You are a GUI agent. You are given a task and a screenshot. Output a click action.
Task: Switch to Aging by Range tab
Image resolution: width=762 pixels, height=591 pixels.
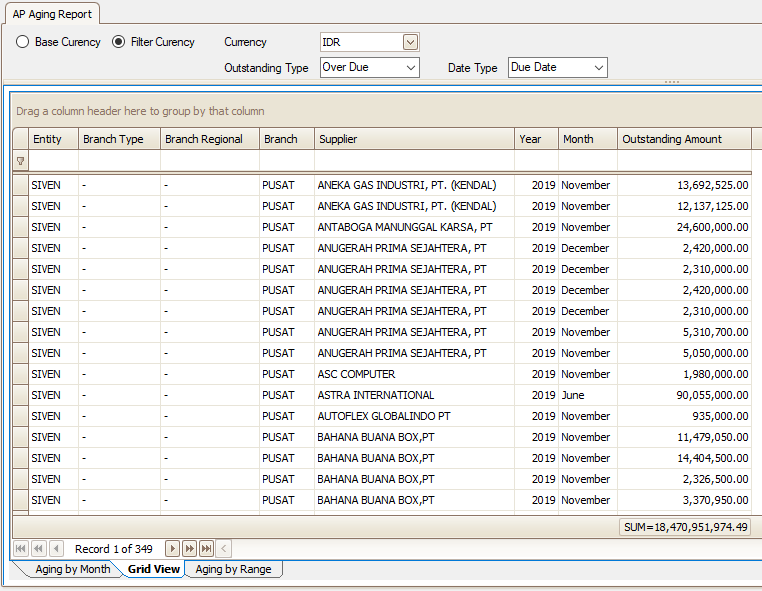(x=233, y=569)
